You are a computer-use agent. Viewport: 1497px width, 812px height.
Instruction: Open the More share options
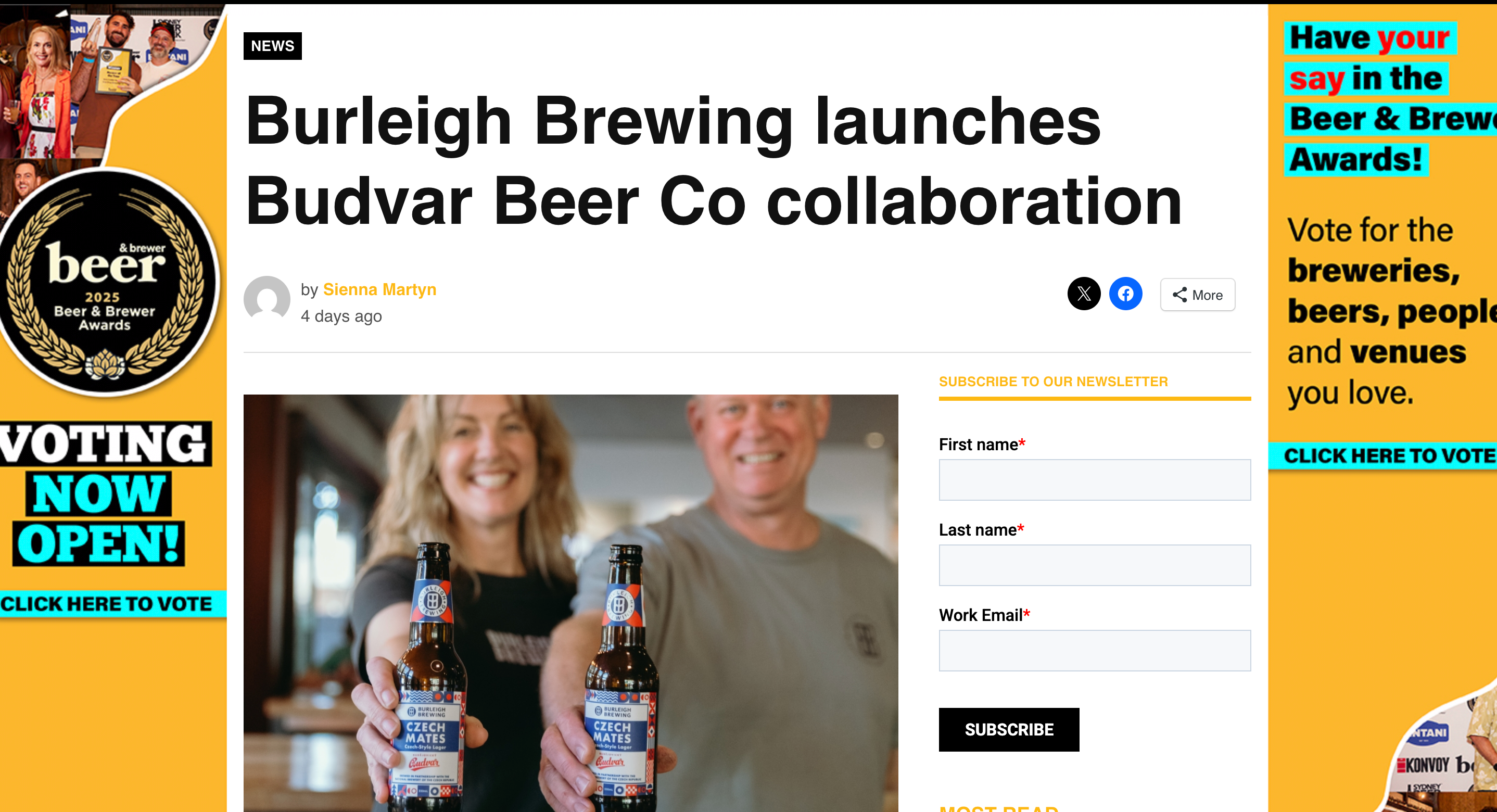(x=1198, y=295)
